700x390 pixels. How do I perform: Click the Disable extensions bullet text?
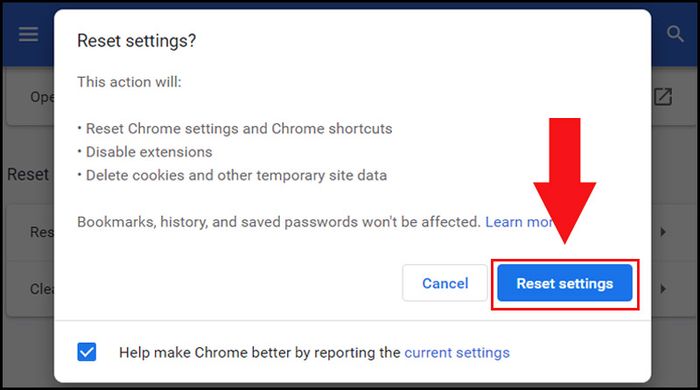tap(149, 152)
